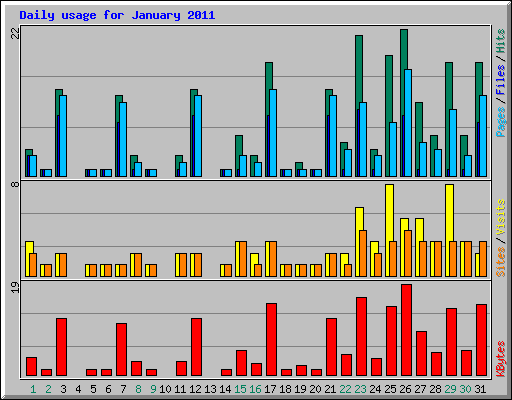Select the red KBytes bar for day 23
Viewport: 512px width, 400px height.
point(361,337)
